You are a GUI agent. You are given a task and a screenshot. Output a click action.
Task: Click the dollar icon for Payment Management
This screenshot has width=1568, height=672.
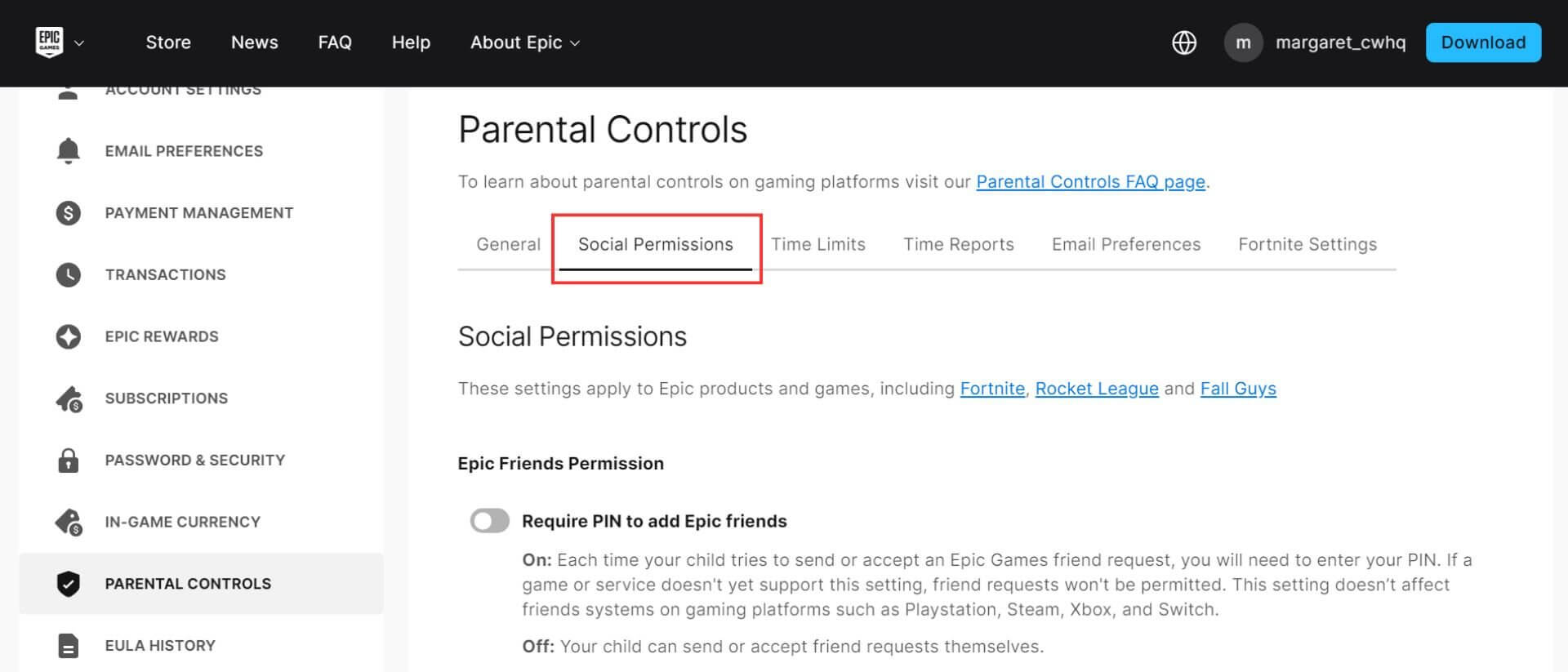coord(69,213)
